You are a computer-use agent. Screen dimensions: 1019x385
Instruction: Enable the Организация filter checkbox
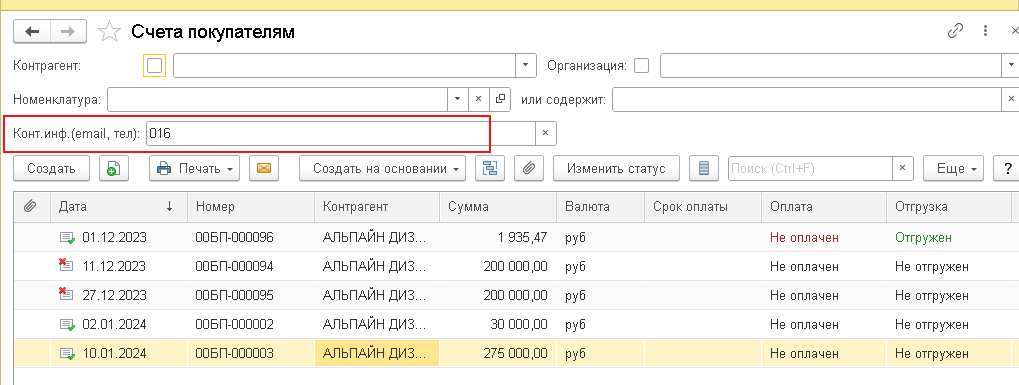641,66
